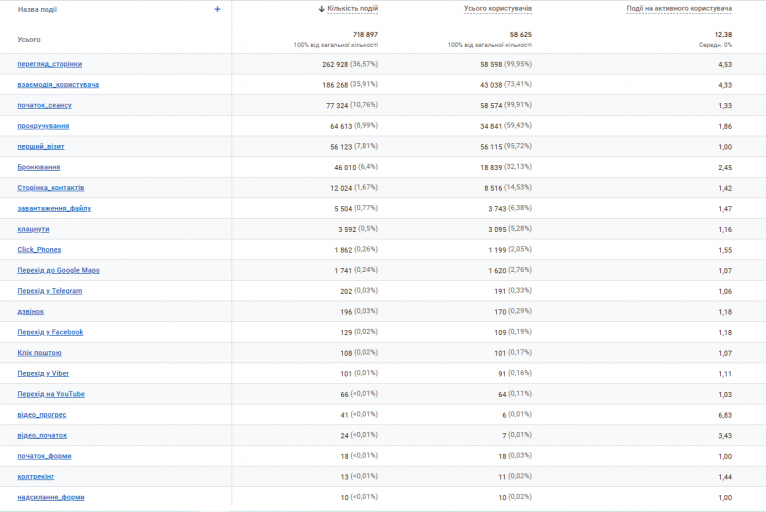Click event count 262 928 in перегляд_сторінки row

tap(335, 64)
